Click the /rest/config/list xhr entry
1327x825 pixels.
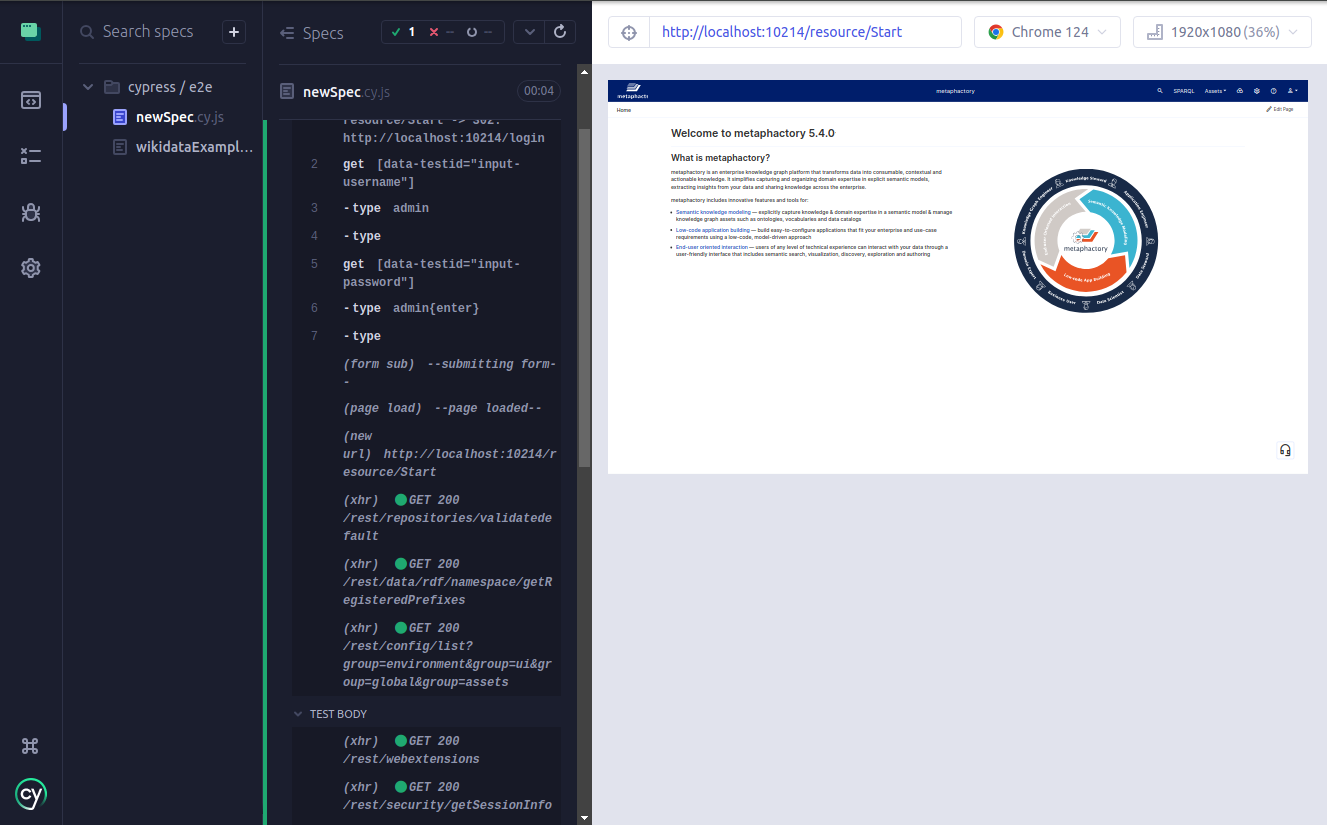426,655
